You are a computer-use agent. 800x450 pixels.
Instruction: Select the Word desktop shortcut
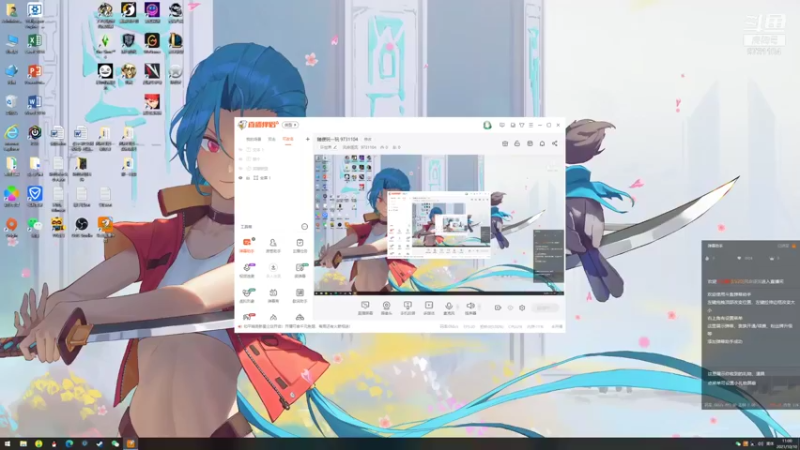(35, 105)
